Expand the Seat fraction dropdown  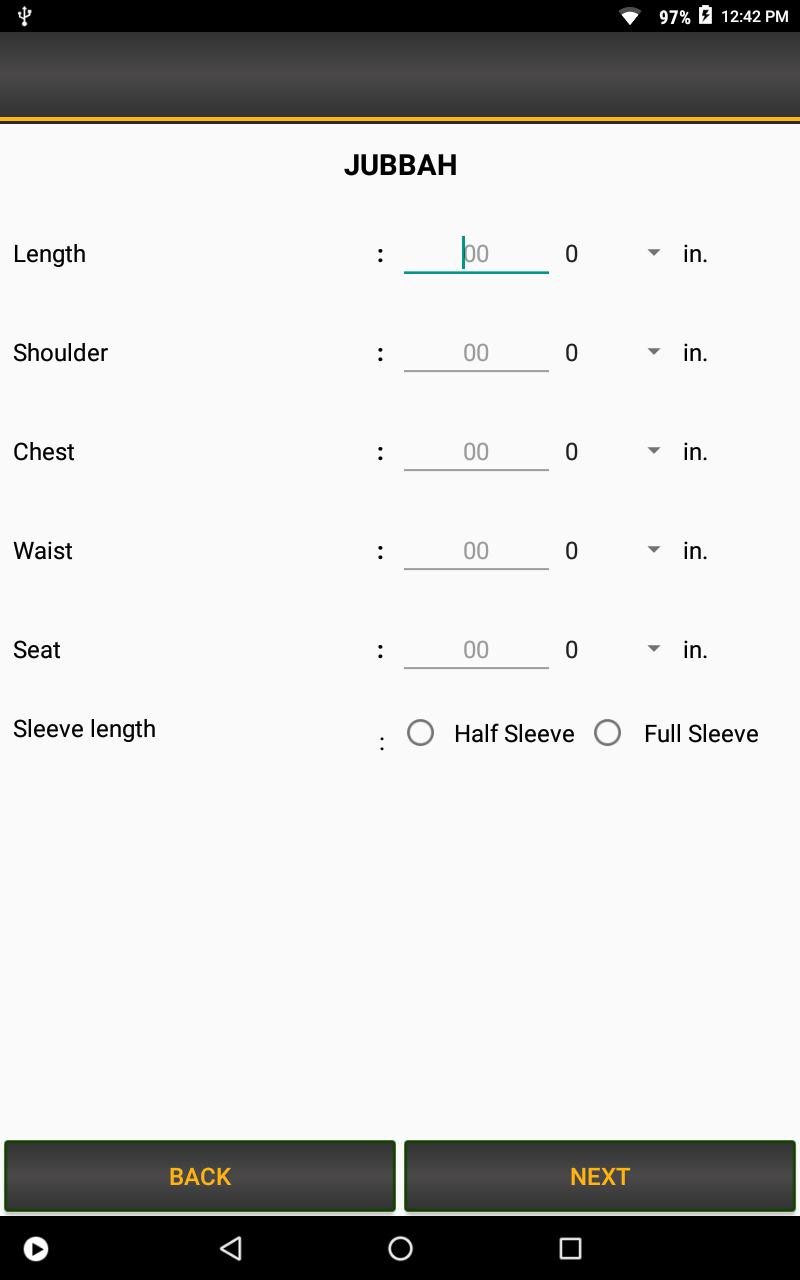[x=612, y=650]
